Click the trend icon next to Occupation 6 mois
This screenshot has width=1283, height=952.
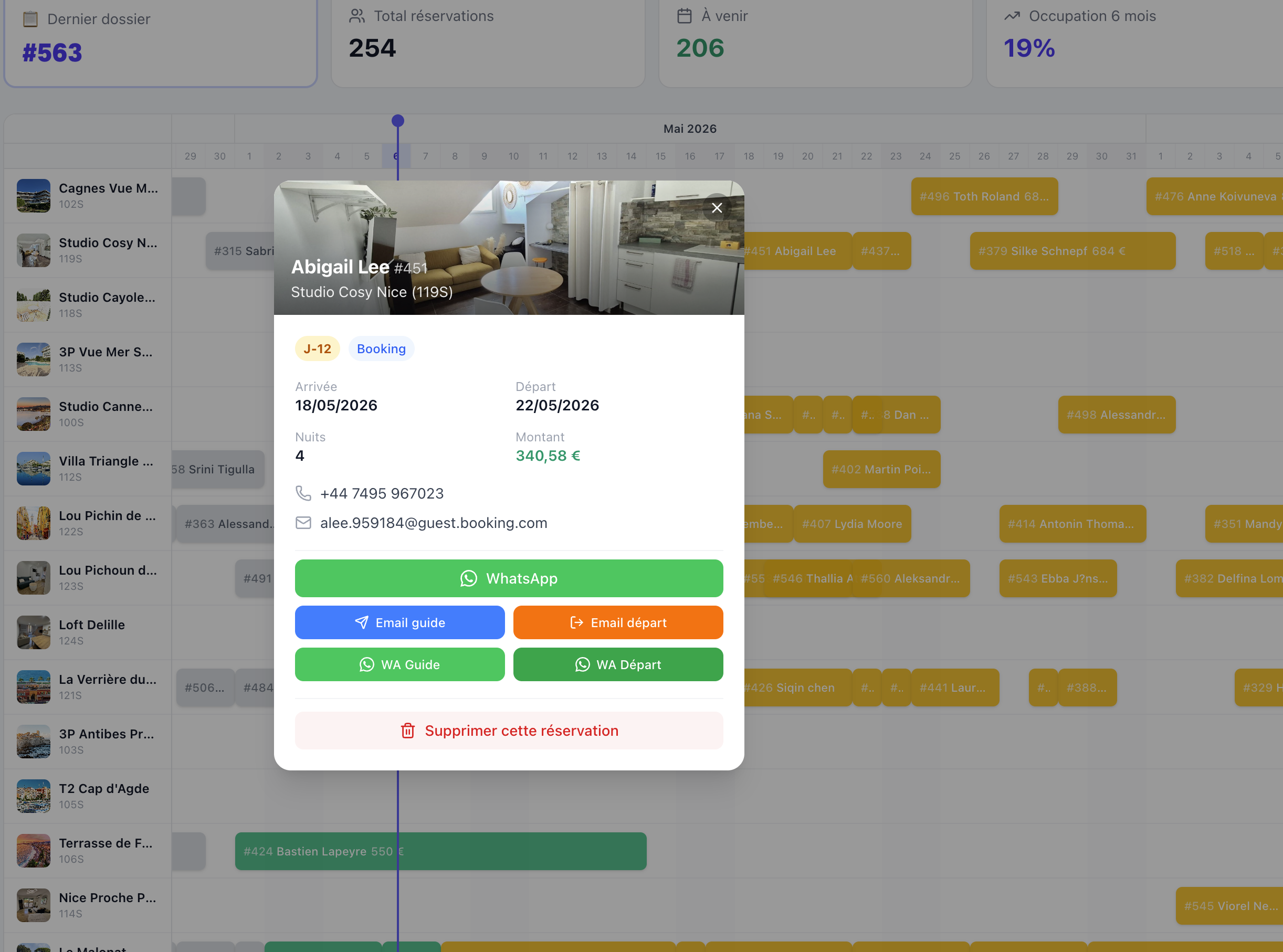[1012, 16]
